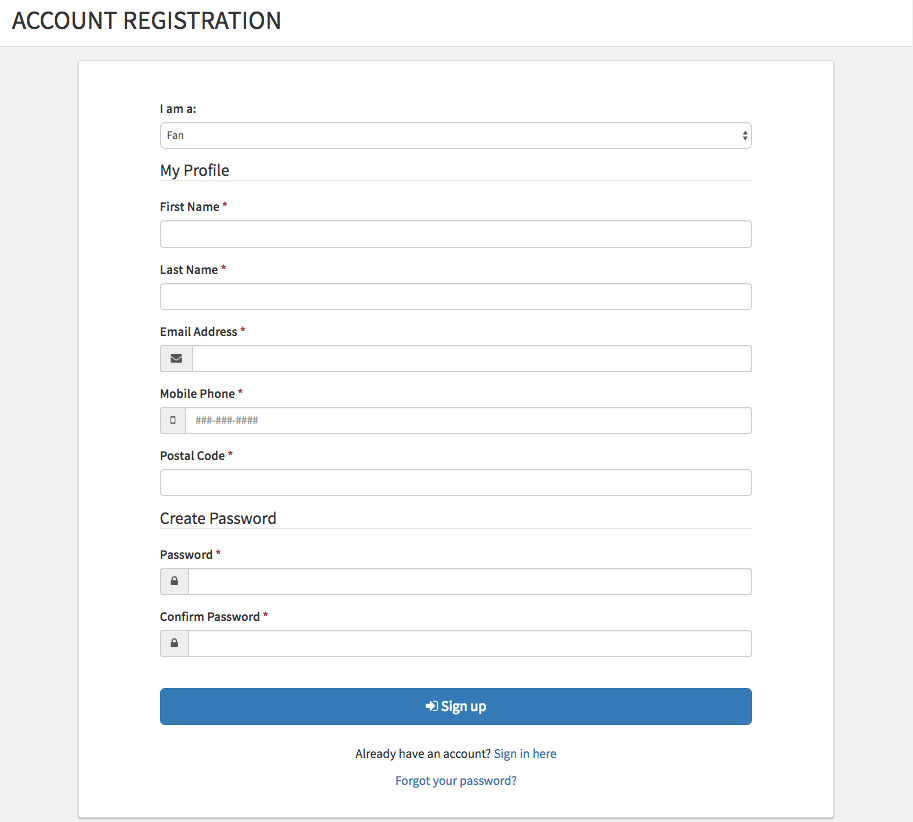Click the dropdown arrows on the Fan selector

point(745,136)
